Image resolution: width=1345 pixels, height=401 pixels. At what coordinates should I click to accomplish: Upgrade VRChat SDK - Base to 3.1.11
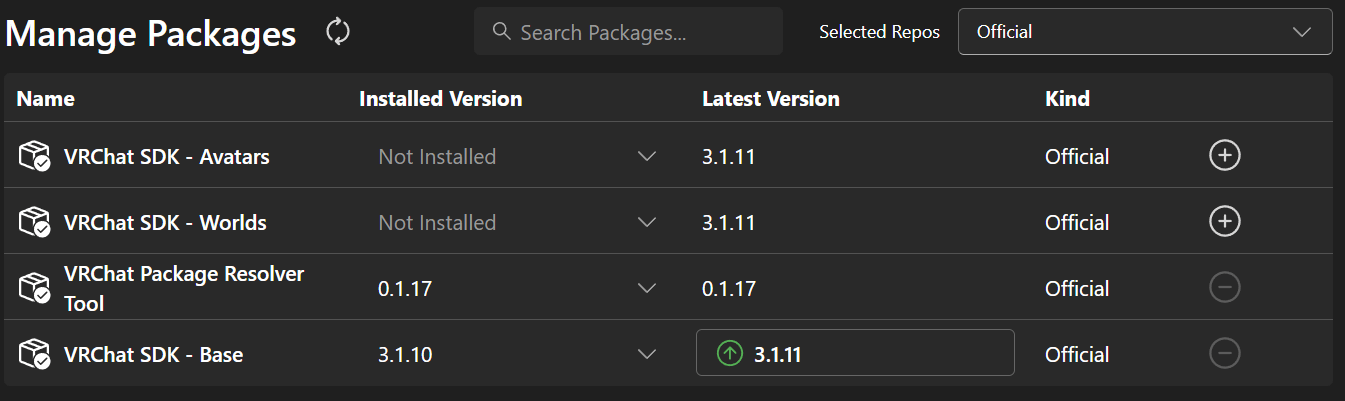[854, 354]
